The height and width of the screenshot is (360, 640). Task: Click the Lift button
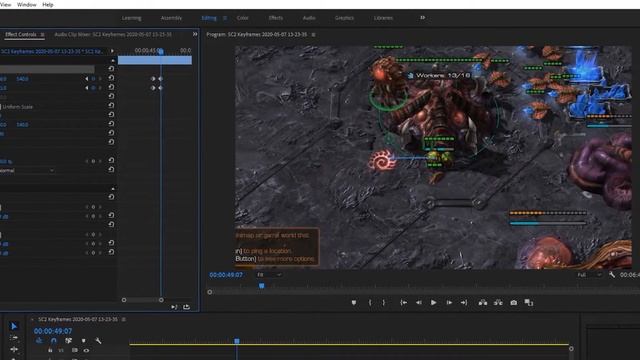(x=482, y=303)
